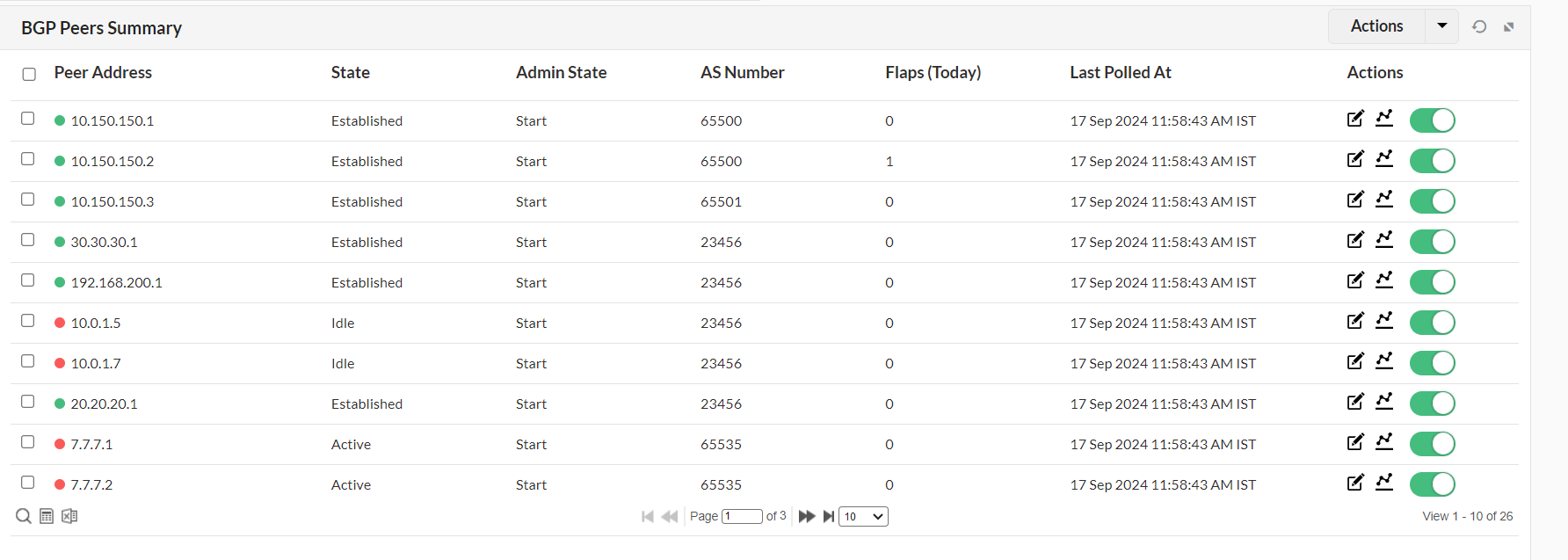
Task: Open the column chooser grid icon
Action: click(x=47, y=516)
